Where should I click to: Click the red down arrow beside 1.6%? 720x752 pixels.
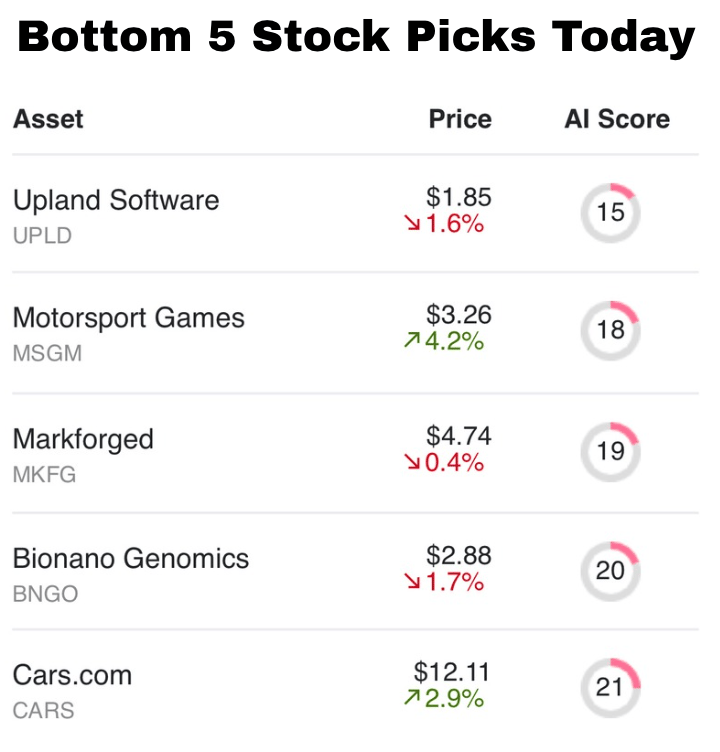tap(412, 225)
